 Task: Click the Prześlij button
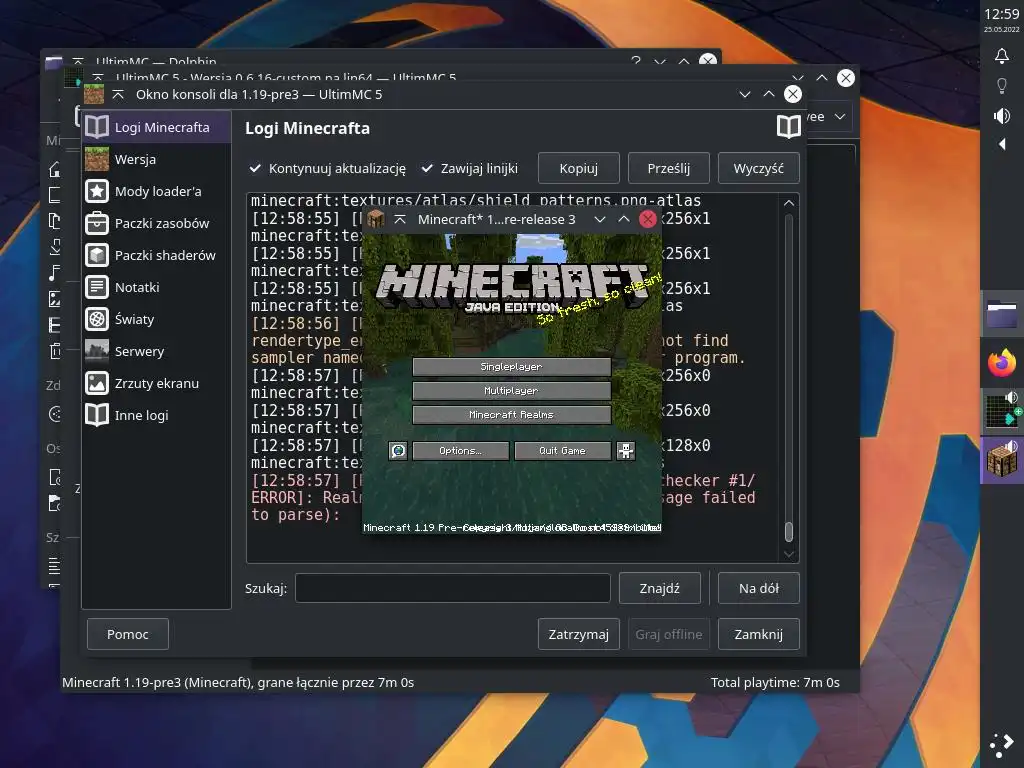click(669, 168)
